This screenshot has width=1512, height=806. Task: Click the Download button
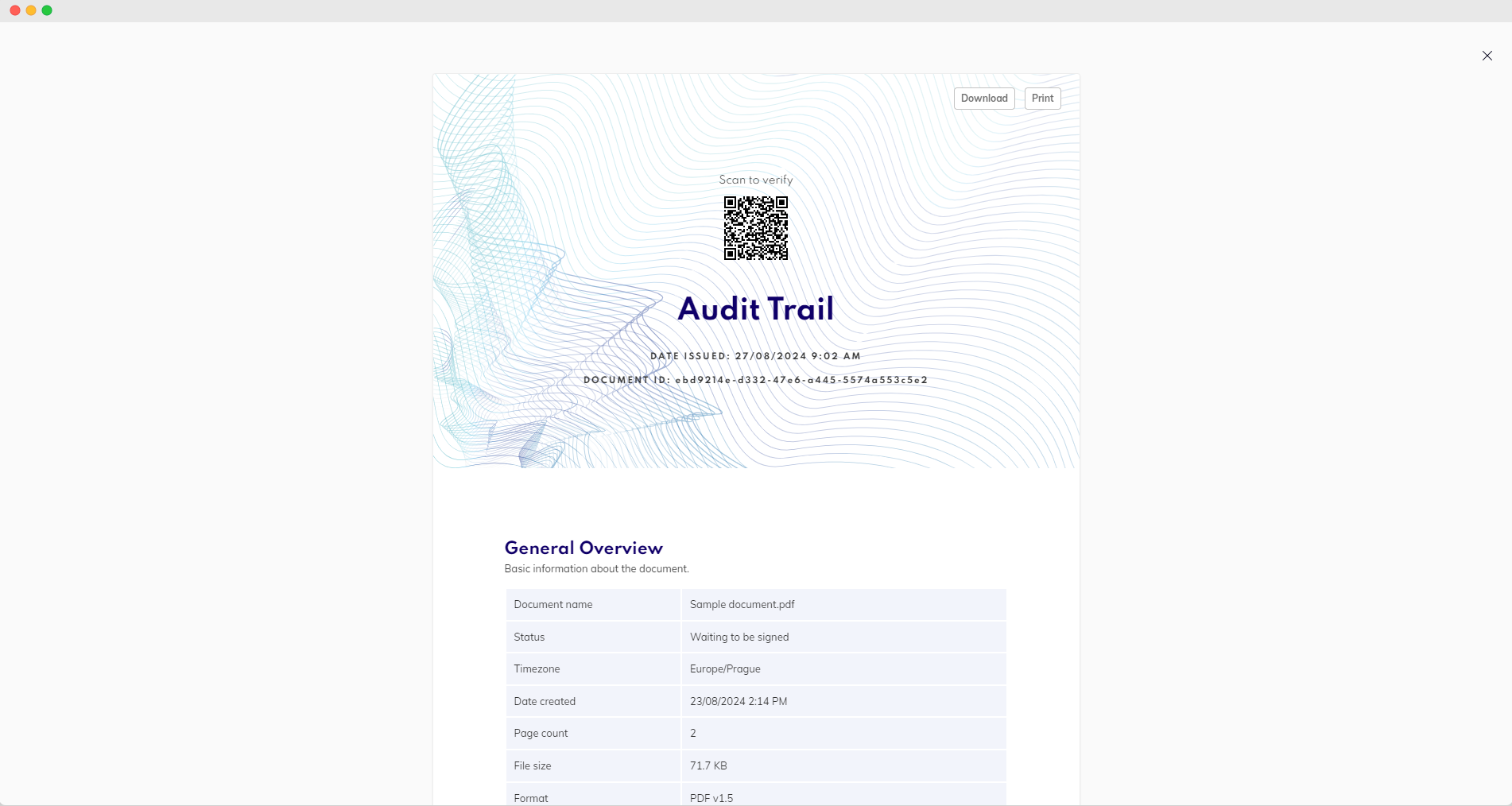pyautogui.click(x=983, y=98)
